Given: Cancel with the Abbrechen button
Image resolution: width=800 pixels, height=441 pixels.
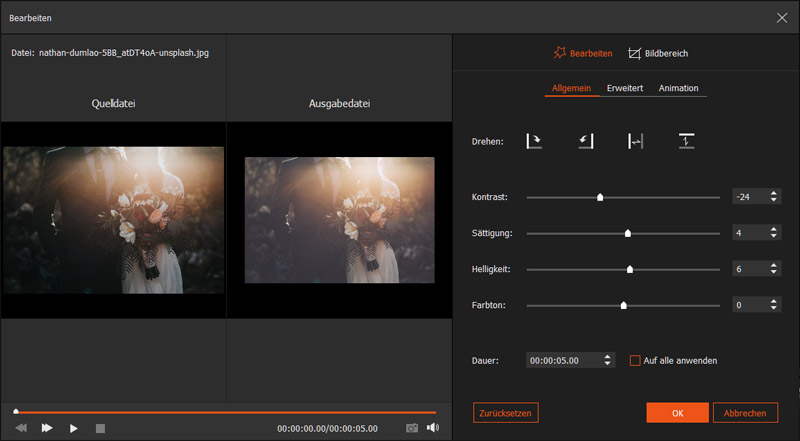Looking at the screenshot, I should 745,412.
